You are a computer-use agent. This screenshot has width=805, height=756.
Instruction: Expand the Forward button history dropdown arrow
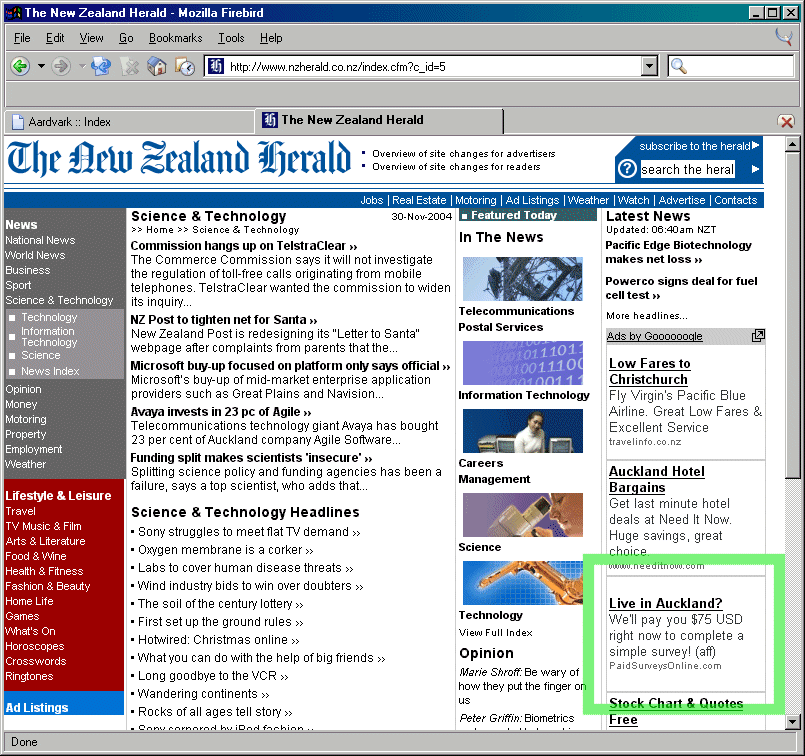coord(81,67)
